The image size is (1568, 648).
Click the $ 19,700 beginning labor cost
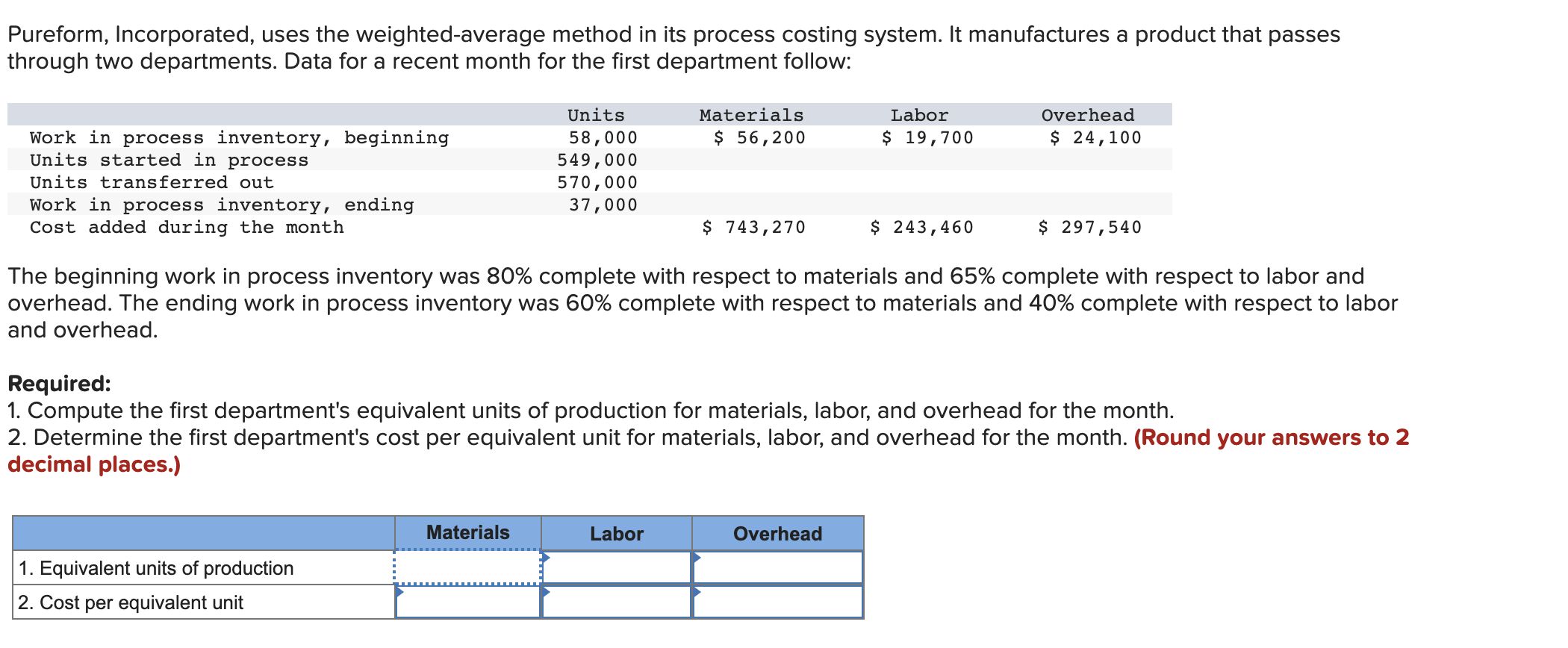(x=928, y=137)
